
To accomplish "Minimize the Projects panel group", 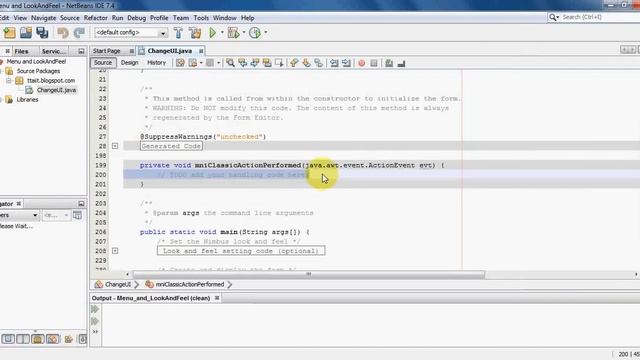I will tap(81, 51).
